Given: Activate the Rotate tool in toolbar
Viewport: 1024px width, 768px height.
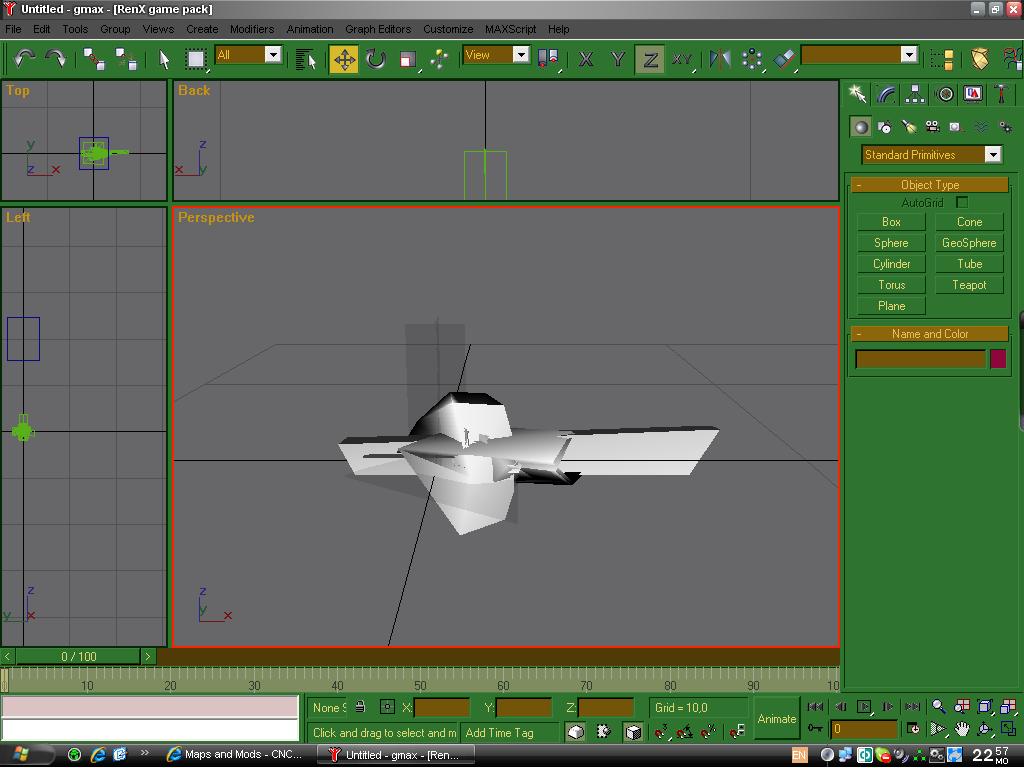Looking at the screenshot, I should click(376, 59).
